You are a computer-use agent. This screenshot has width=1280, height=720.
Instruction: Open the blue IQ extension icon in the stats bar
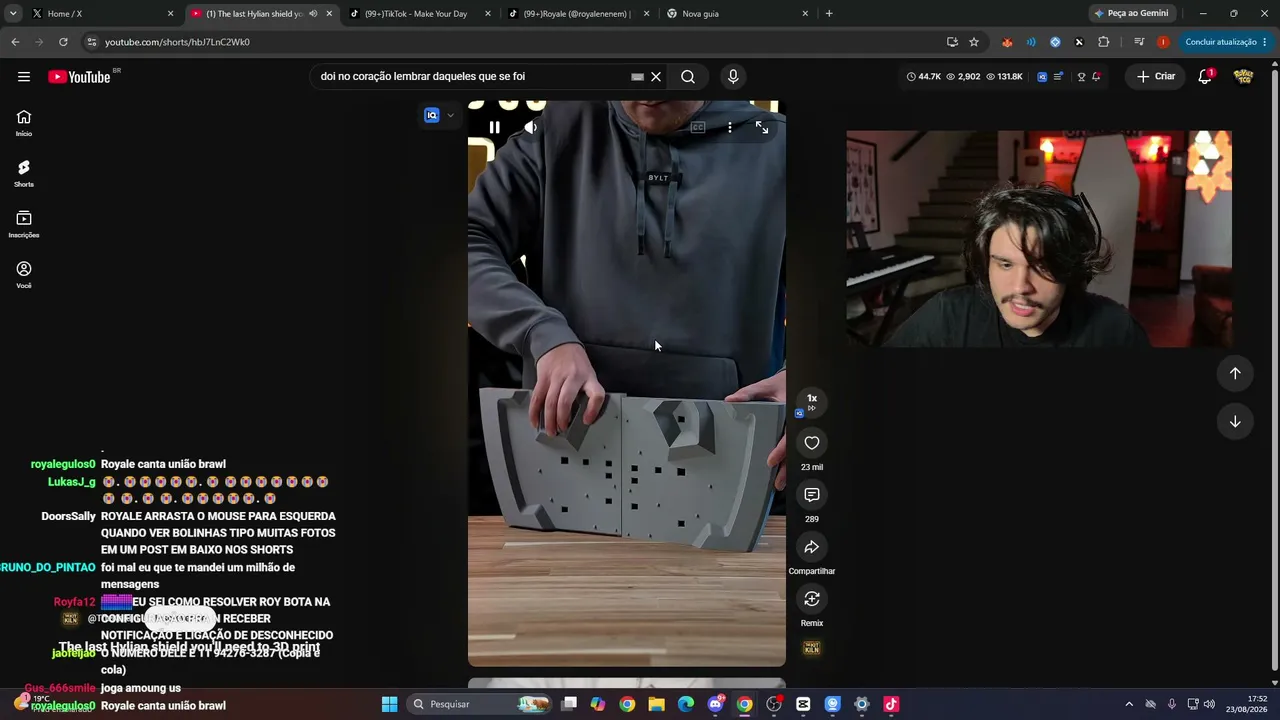tap(1041, 76)
